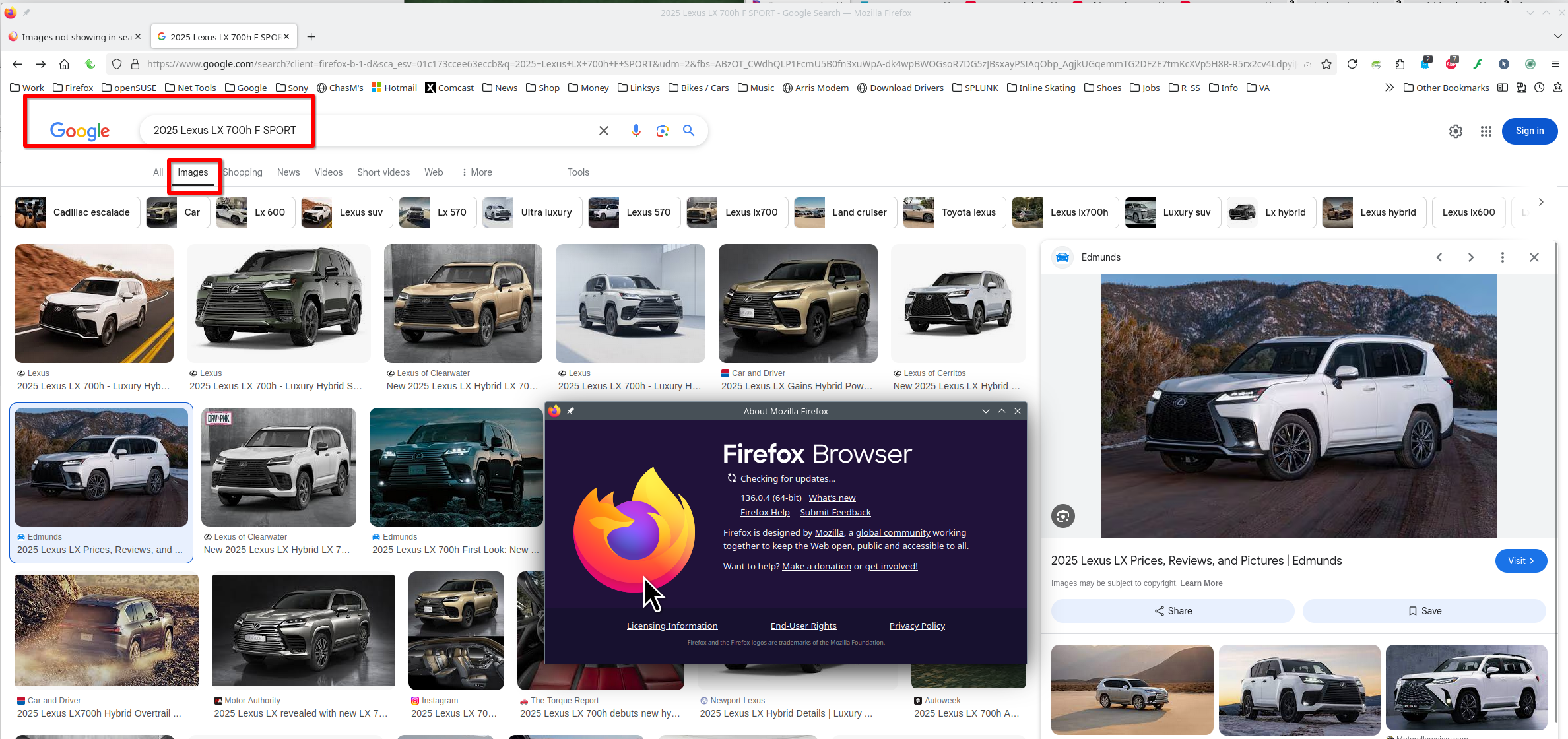Show next image in Edmunds preview panel
Viewport: 1568px width, 739px height.
pyautogui.click(x=1471, y=257)
